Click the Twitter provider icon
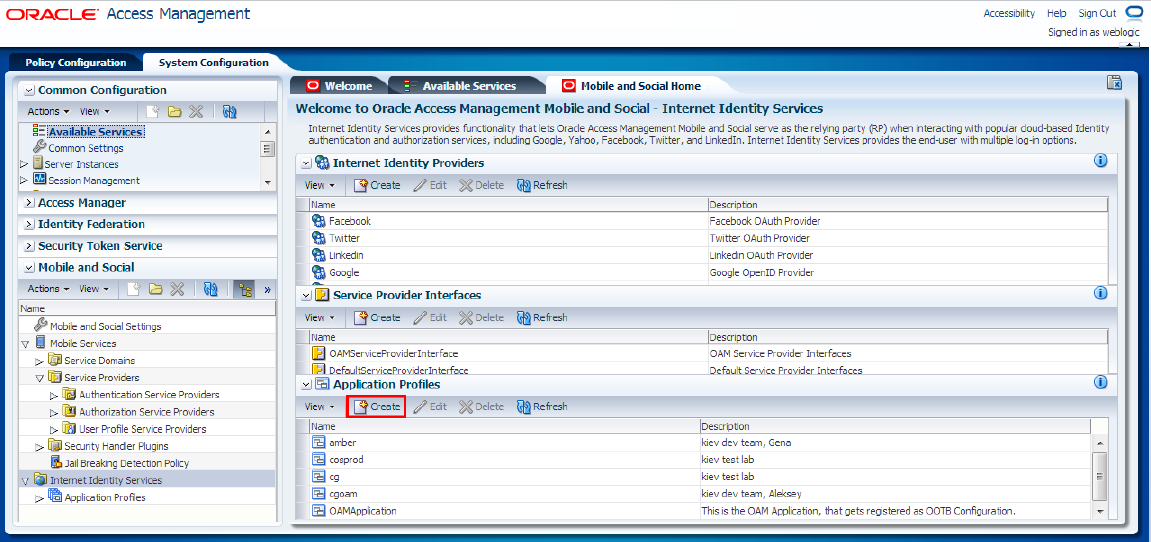Image resolution: width=1151 pixels, height=542 pixels. tap(319, 238)
